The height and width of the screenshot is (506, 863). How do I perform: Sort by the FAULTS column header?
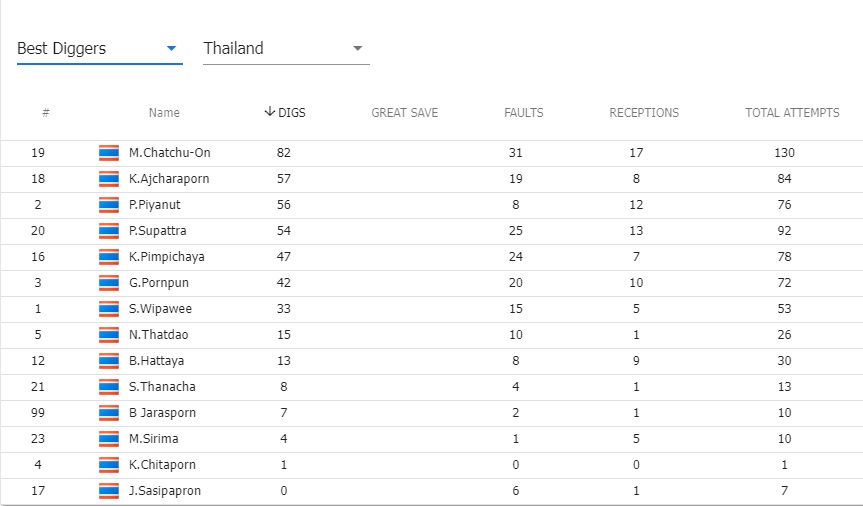[523, 112]
